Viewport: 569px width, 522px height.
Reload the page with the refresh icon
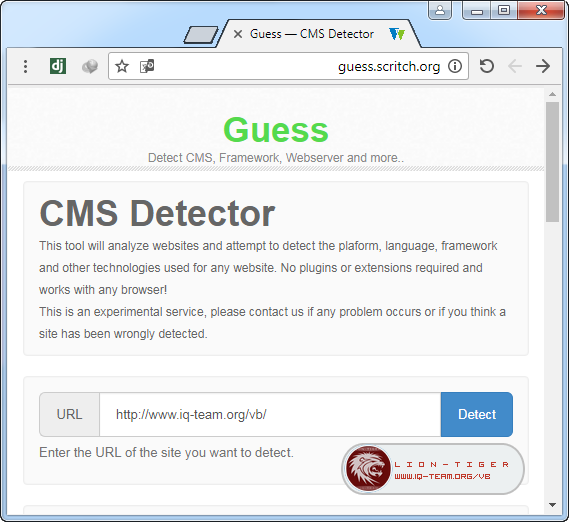point(487,66)
